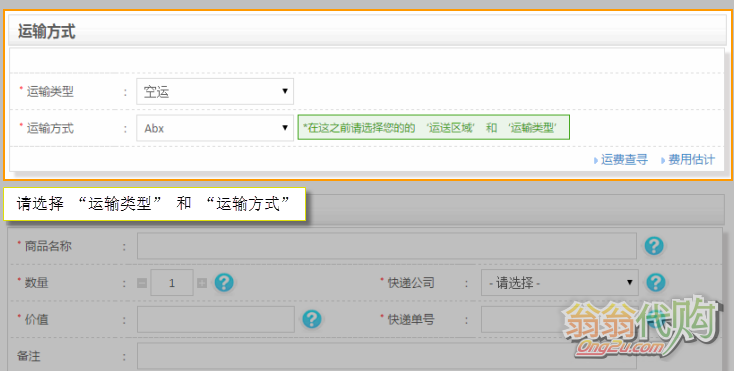
Task: Click the 费用估计 link
Action: pyautogui.click(x=691, y=160)
